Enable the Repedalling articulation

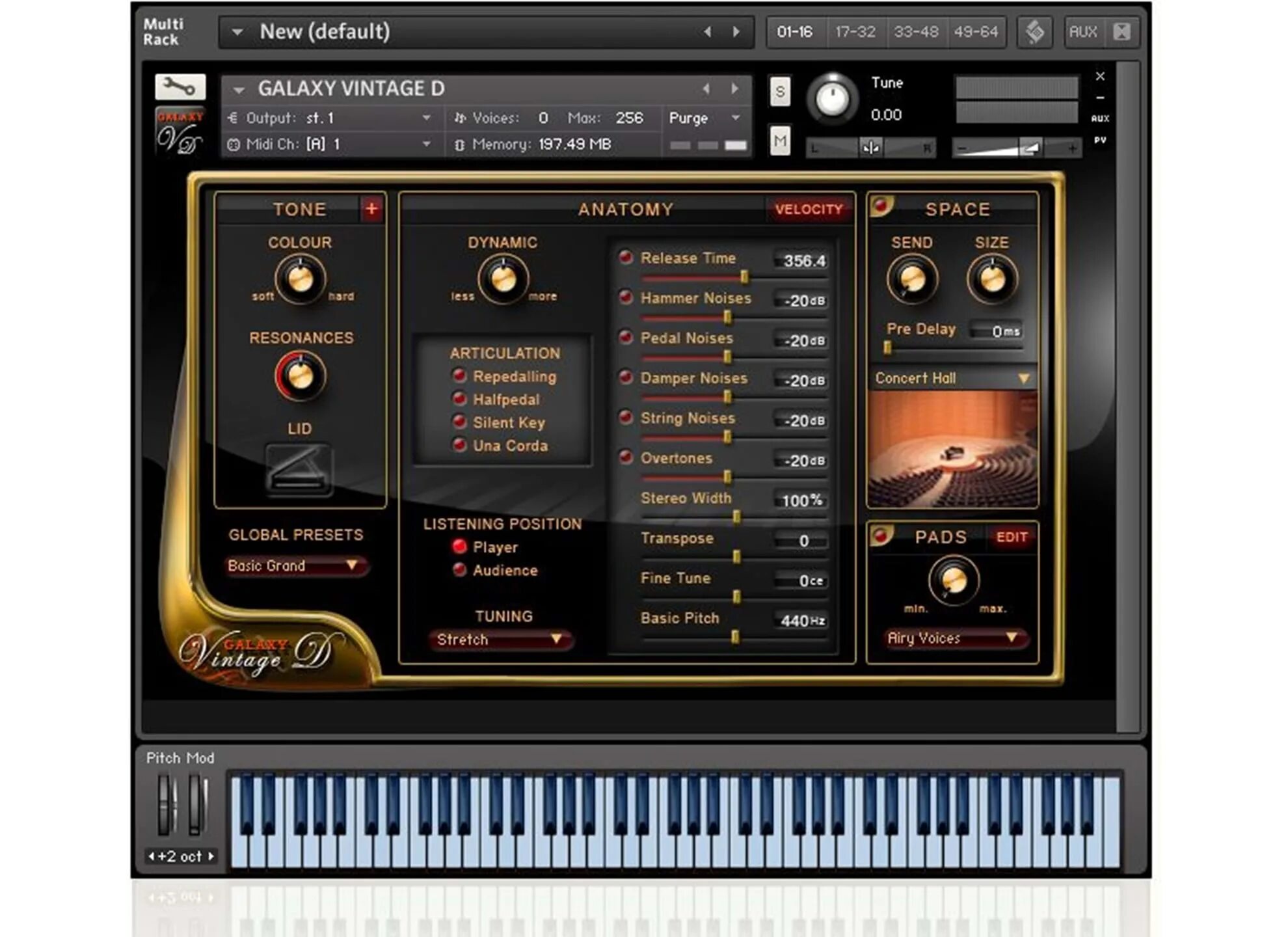[x=459, y=375]
